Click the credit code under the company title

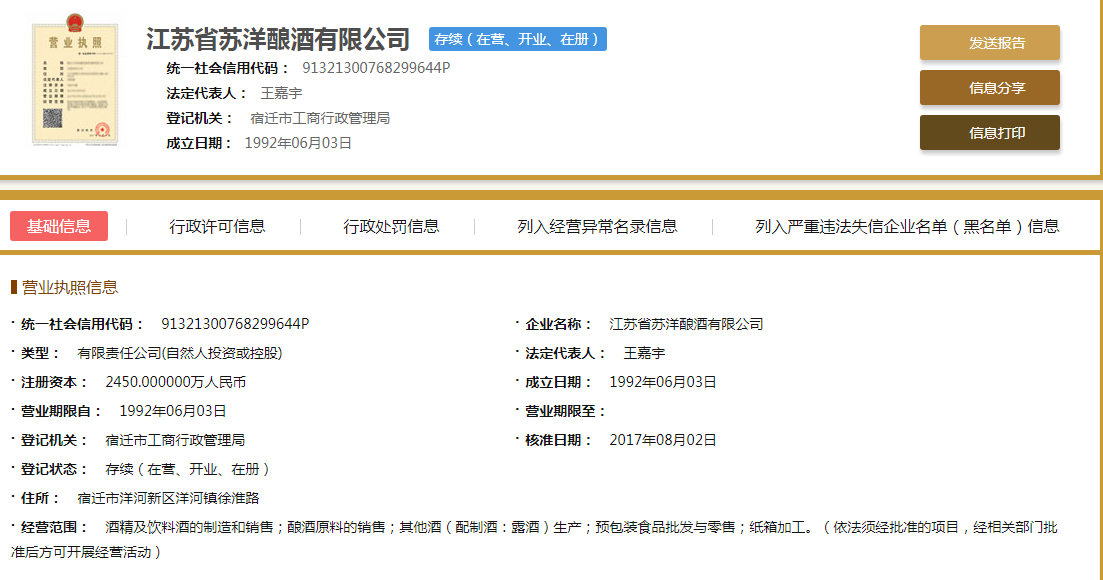tap(375, 68)
